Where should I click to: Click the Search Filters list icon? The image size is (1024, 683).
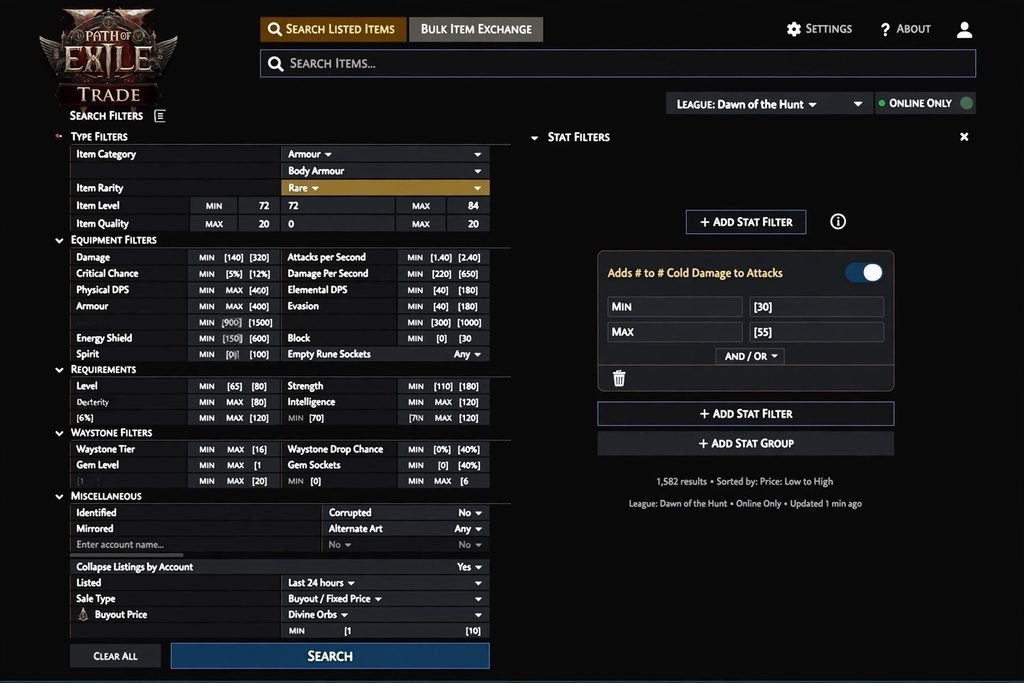(159, 116)
